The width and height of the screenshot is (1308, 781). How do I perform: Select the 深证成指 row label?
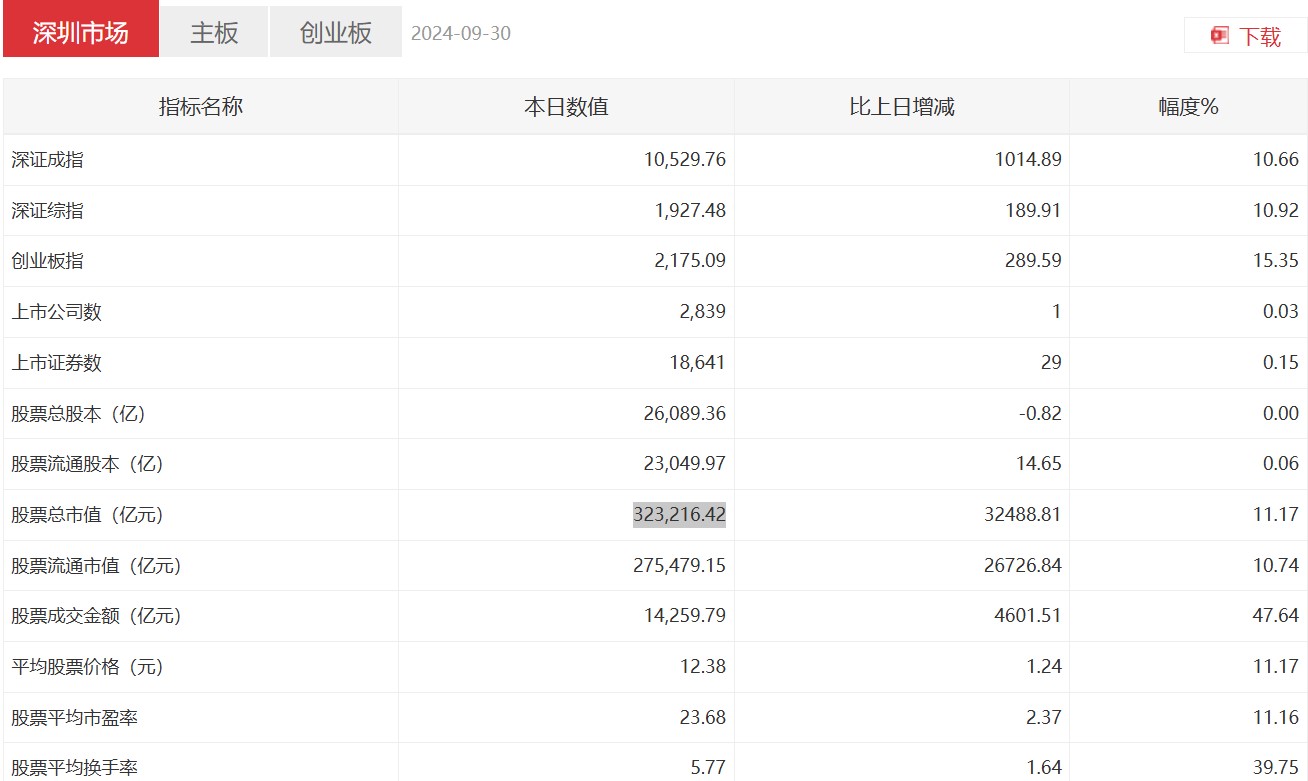click(x=48, y=160)
